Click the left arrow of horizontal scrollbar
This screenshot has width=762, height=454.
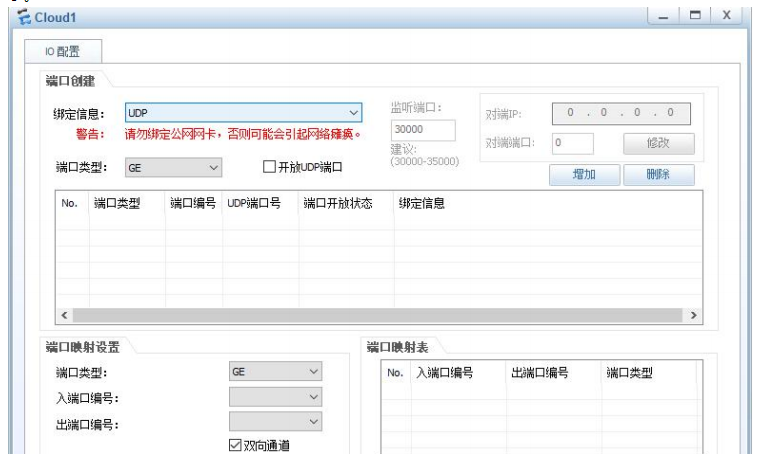click(65, 315)
